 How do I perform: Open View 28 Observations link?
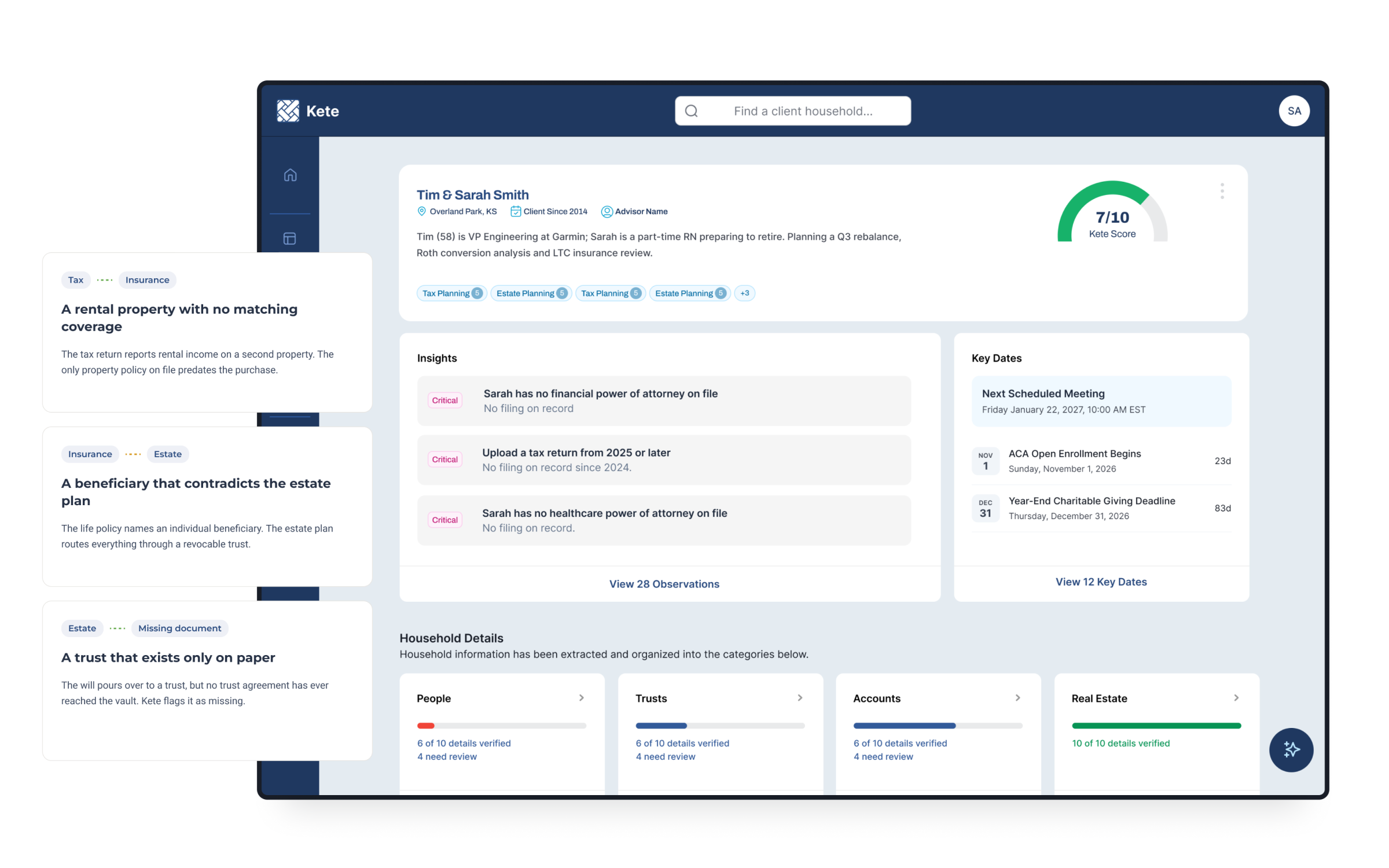tap(664, 584)
